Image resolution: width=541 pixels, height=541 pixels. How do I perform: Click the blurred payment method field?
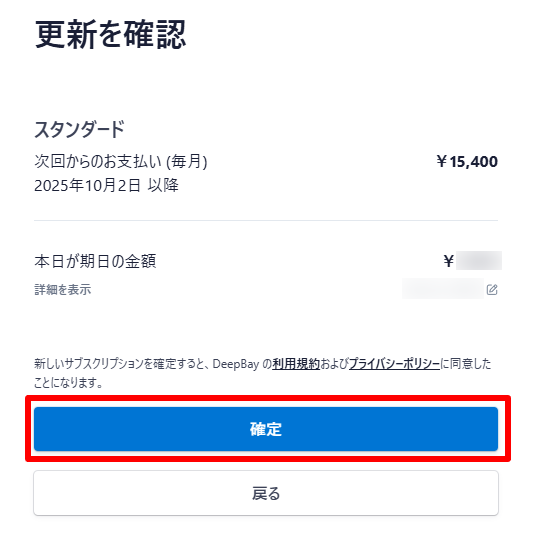click(x=443, y=288)
